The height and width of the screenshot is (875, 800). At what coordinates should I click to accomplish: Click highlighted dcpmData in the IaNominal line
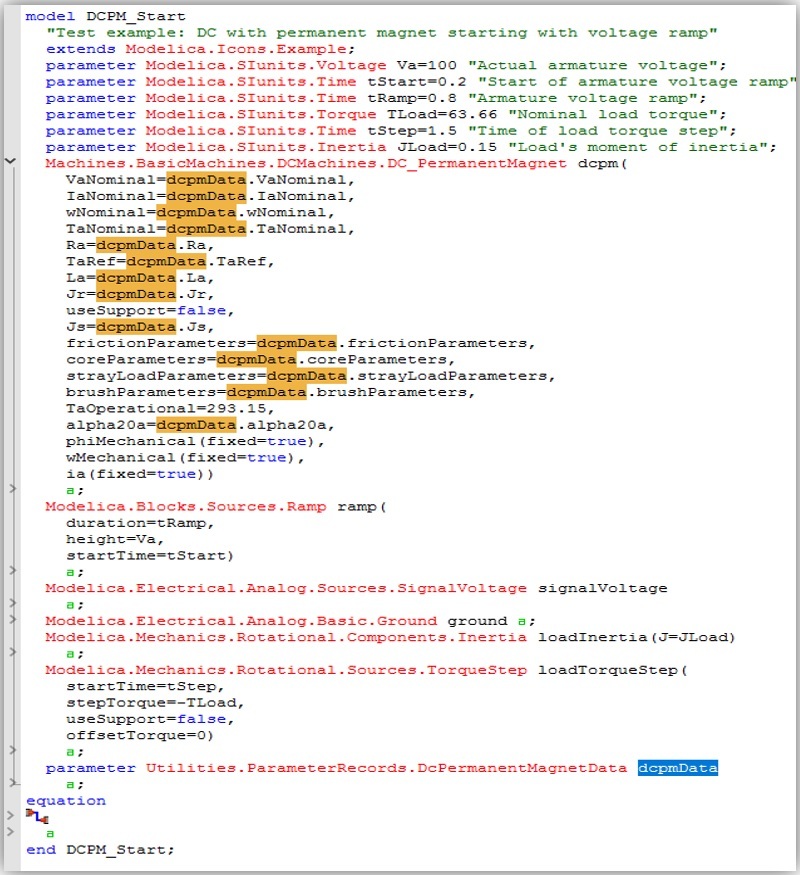coord(206,196)
